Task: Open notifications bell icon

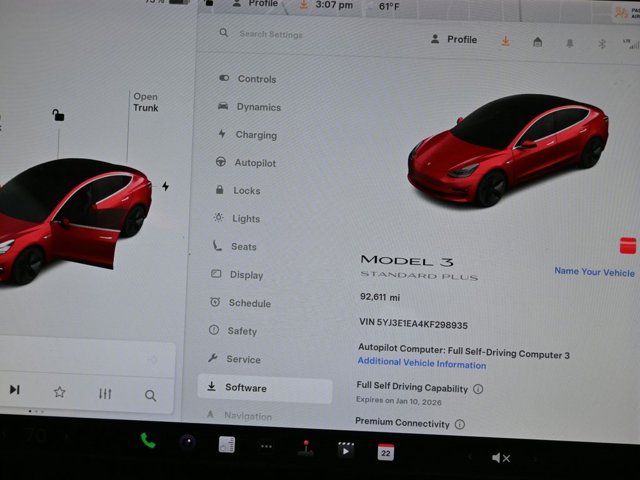Action: (x=570, y=43)
